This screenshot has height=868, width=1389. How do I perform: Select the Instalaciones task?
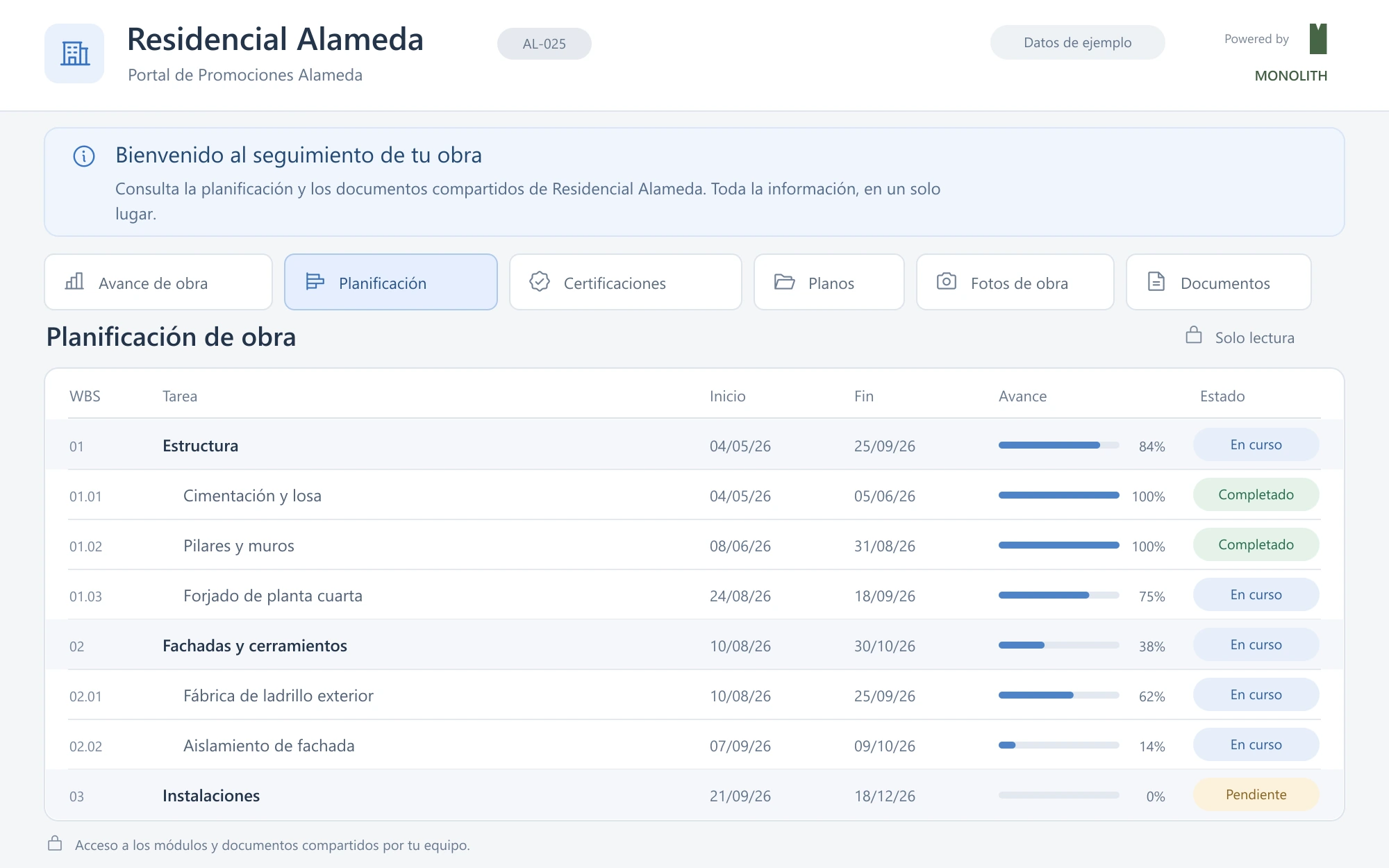click(211, 796)
